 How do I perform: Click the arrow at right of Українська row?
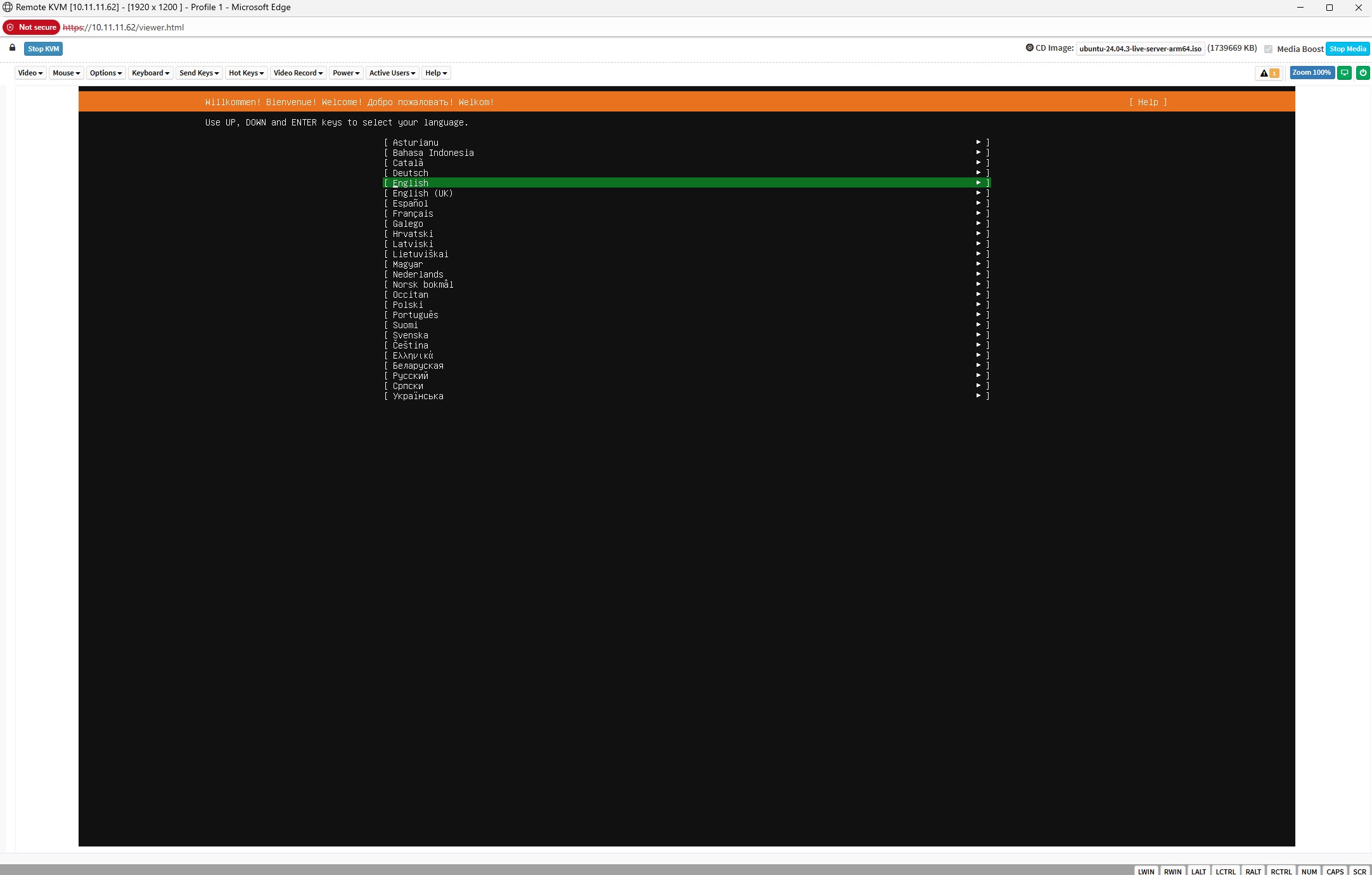pos(978,396)
